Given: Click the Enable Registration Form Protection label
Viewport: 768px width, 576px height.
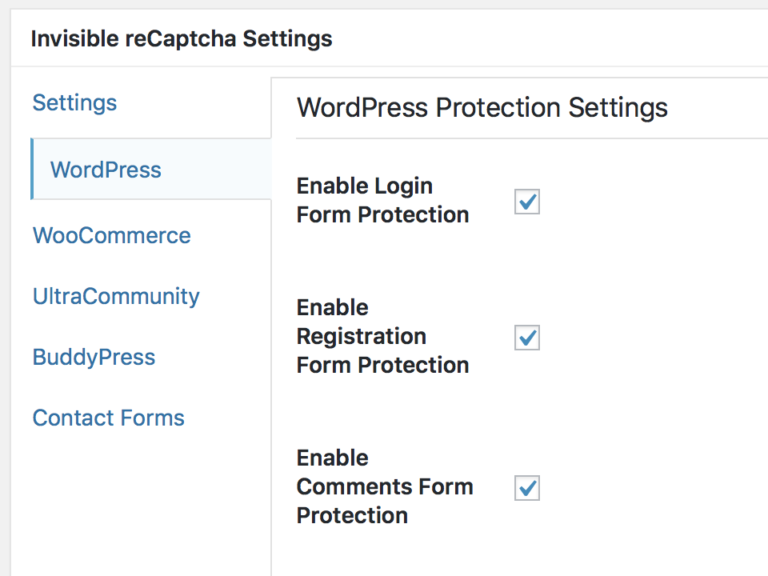Looking at the screenshot, I should pyautogui.click(x=383, y=336).
